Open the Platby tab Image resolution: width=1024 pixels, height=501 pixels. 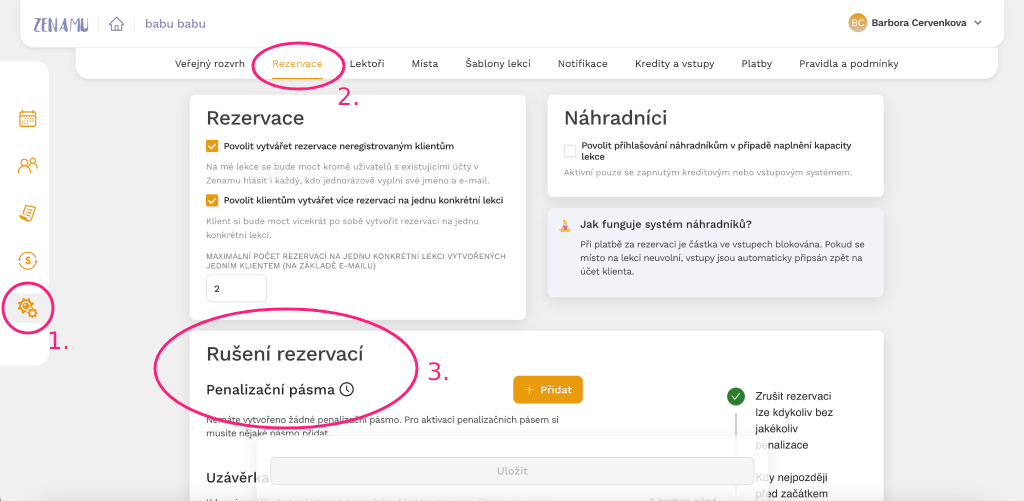coord(757,64)
